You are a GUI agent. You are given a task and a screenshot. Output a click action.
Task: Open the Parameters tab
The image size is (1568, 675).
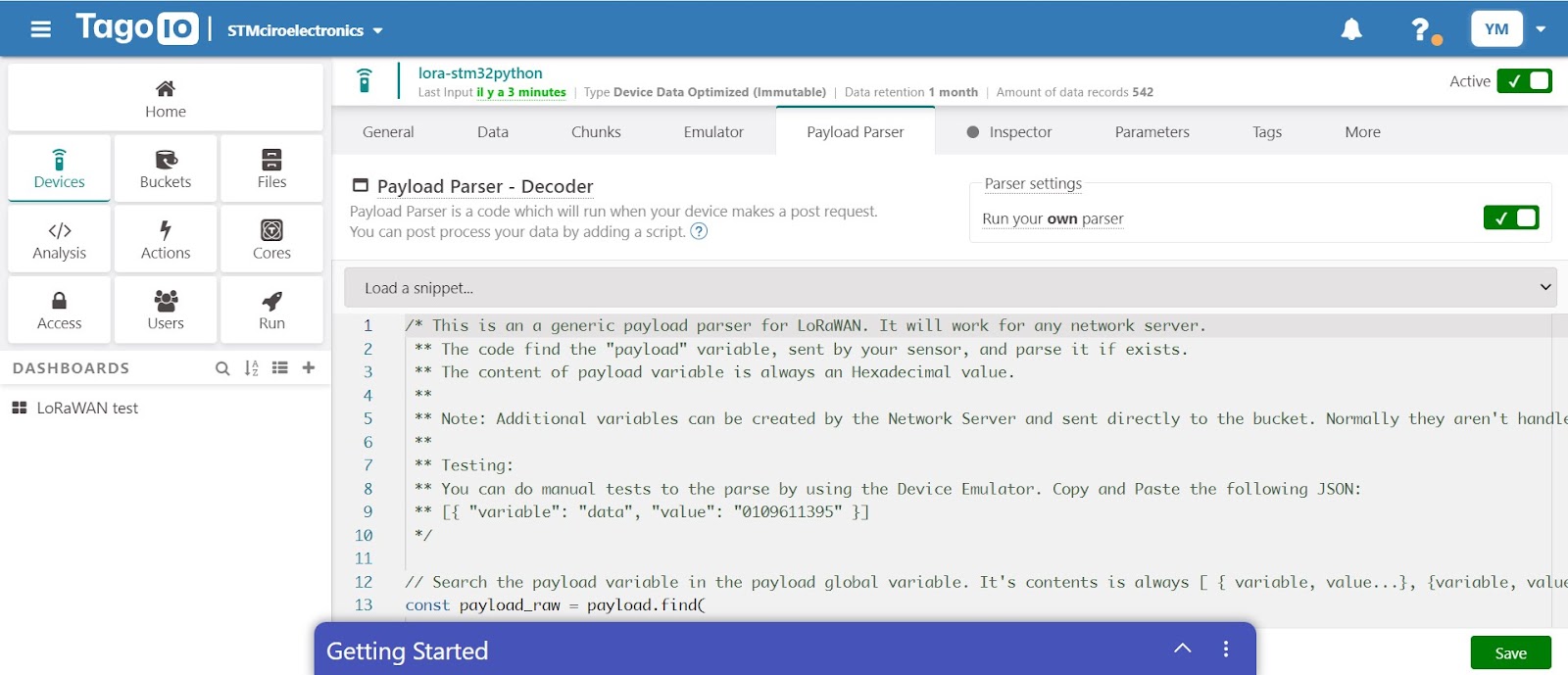pyautogui.click(x=1152, y=131)
